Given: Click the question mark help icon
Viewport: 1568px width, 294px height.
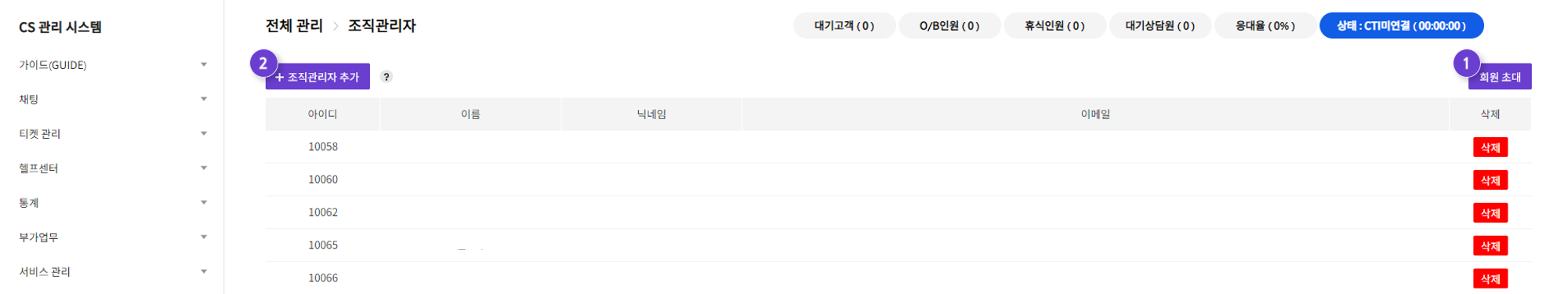Looking at the screenshot, I should [386, 77].
